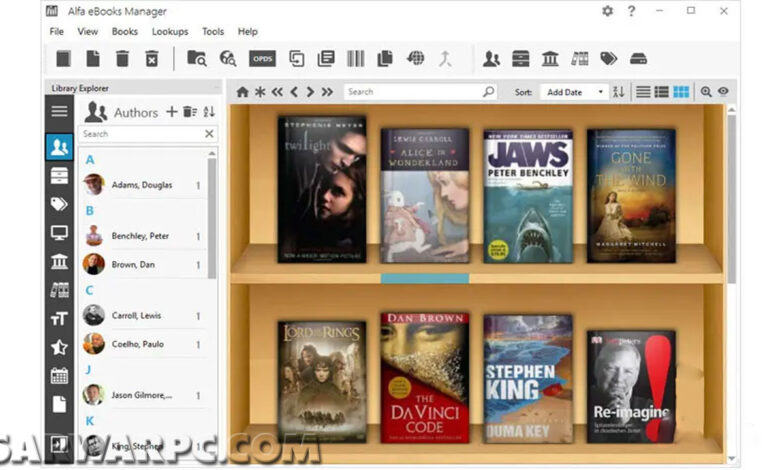
Task: Click the merge arrows toolbar icon
Action: (445, 59)
